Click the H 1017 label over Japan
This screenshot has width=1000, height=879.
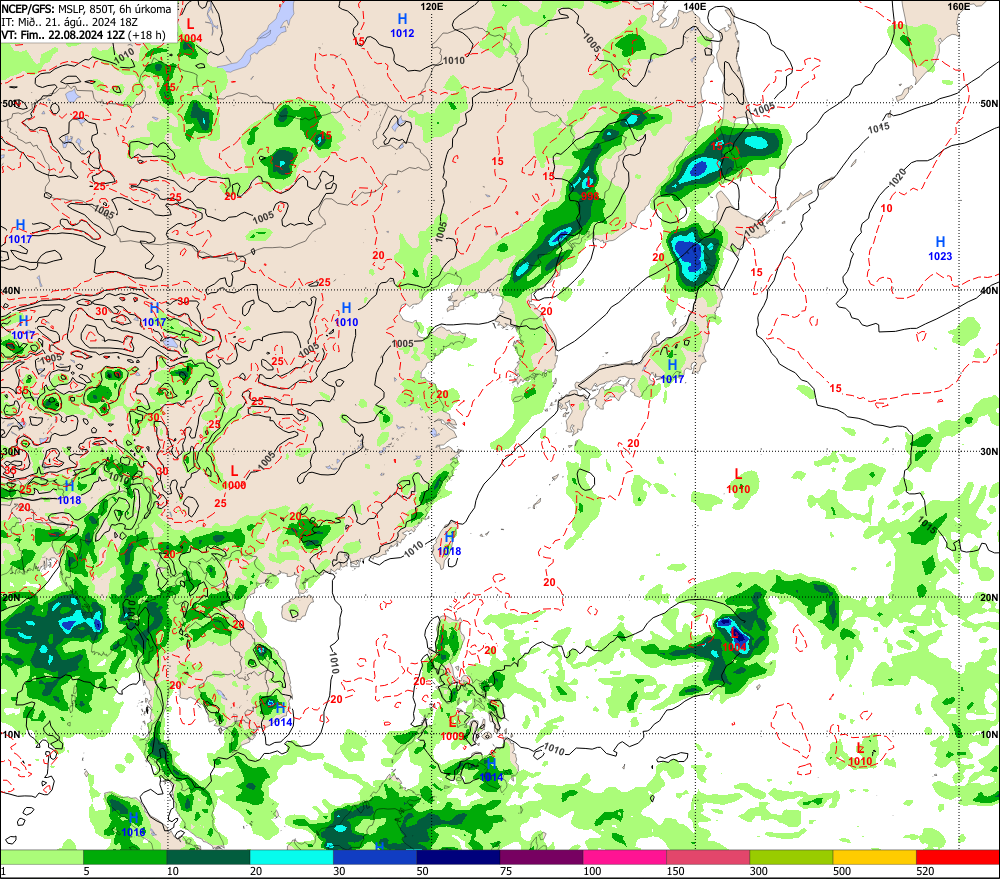[672, 371]
